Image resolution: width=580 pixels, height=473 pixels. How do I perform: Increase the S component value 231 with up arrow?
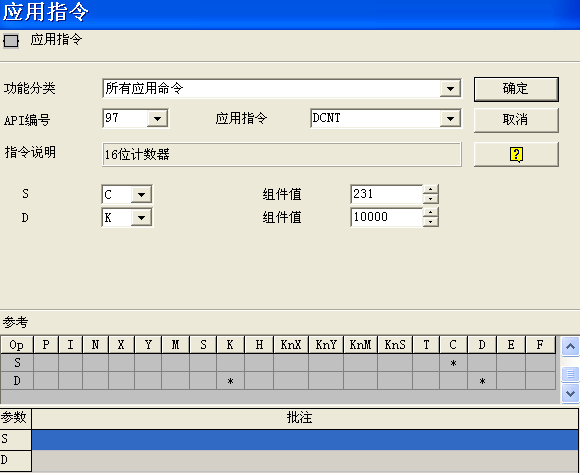[x=430, y=189]
